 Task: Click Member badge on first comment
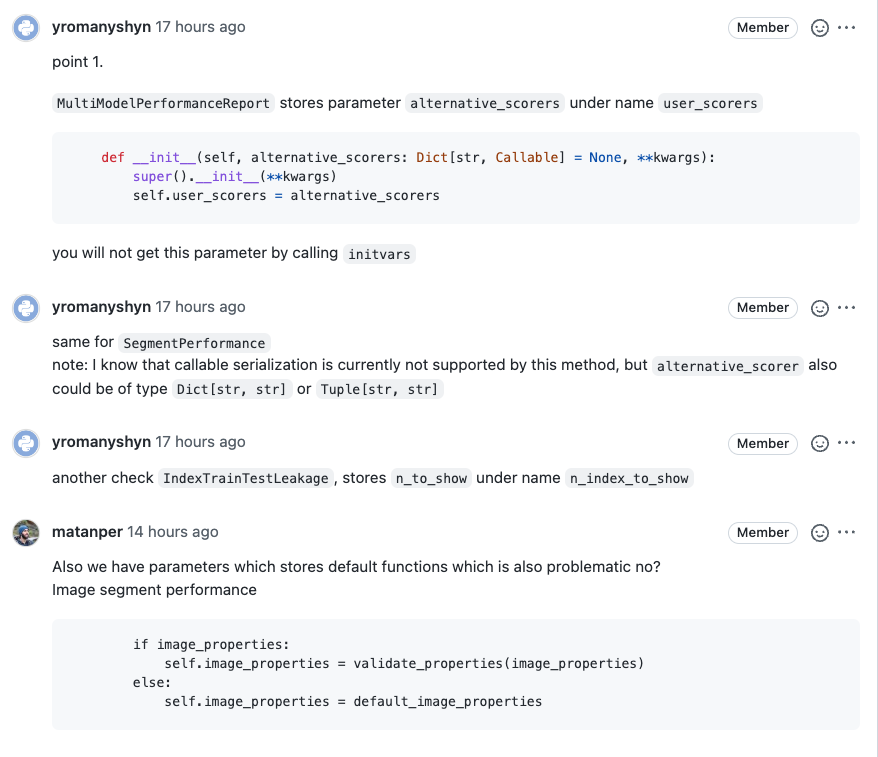(763, 27)
